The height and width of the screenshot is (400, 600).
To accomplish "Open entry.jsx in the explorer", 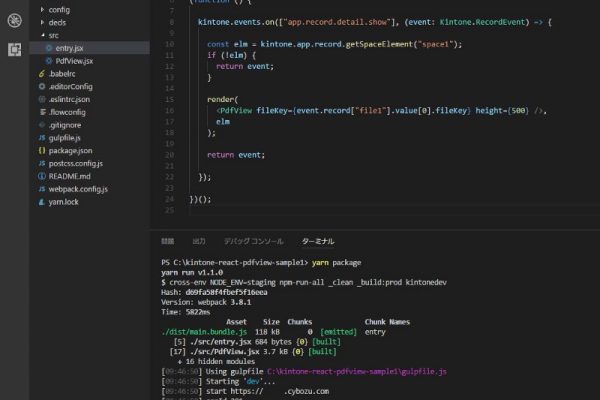I will tap(70, 47).
